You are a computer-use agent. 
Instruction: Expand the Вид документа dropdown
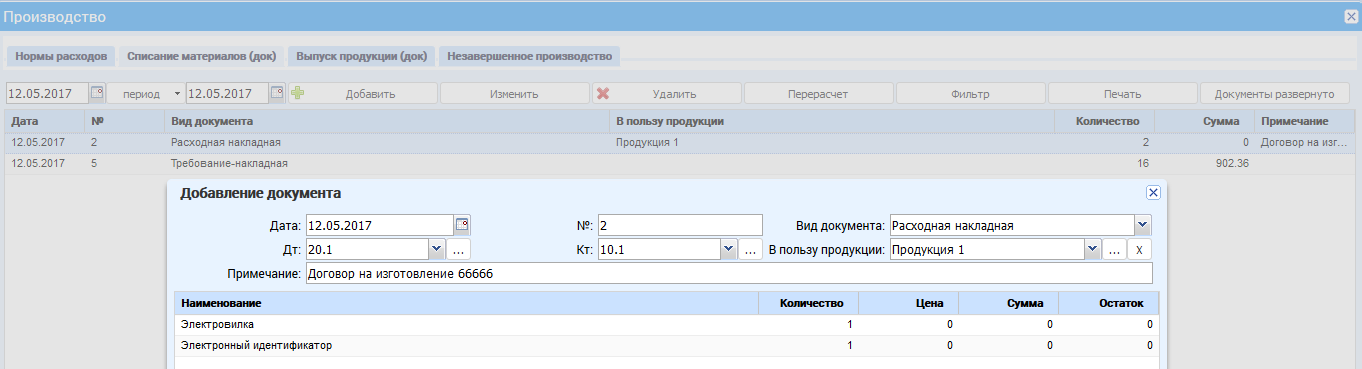(x=1143, y=225)
